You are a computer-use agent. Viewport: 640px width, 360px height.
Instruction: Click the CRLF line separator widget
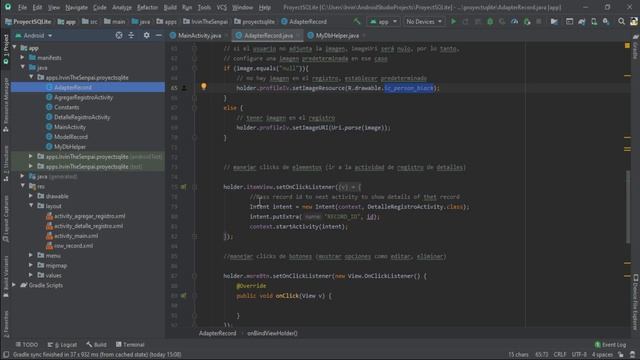click(560, 355)
